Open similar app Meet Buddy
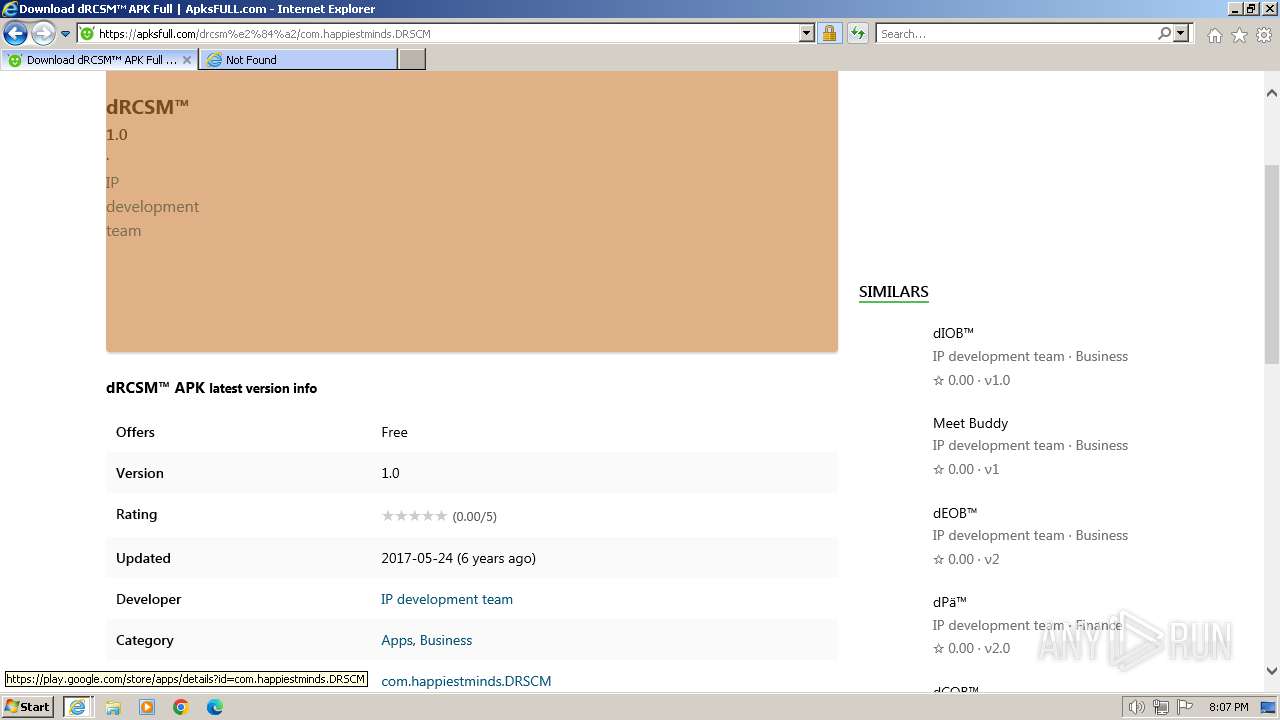The width and height of the screenshot is (1280, 720). (970, 423)
